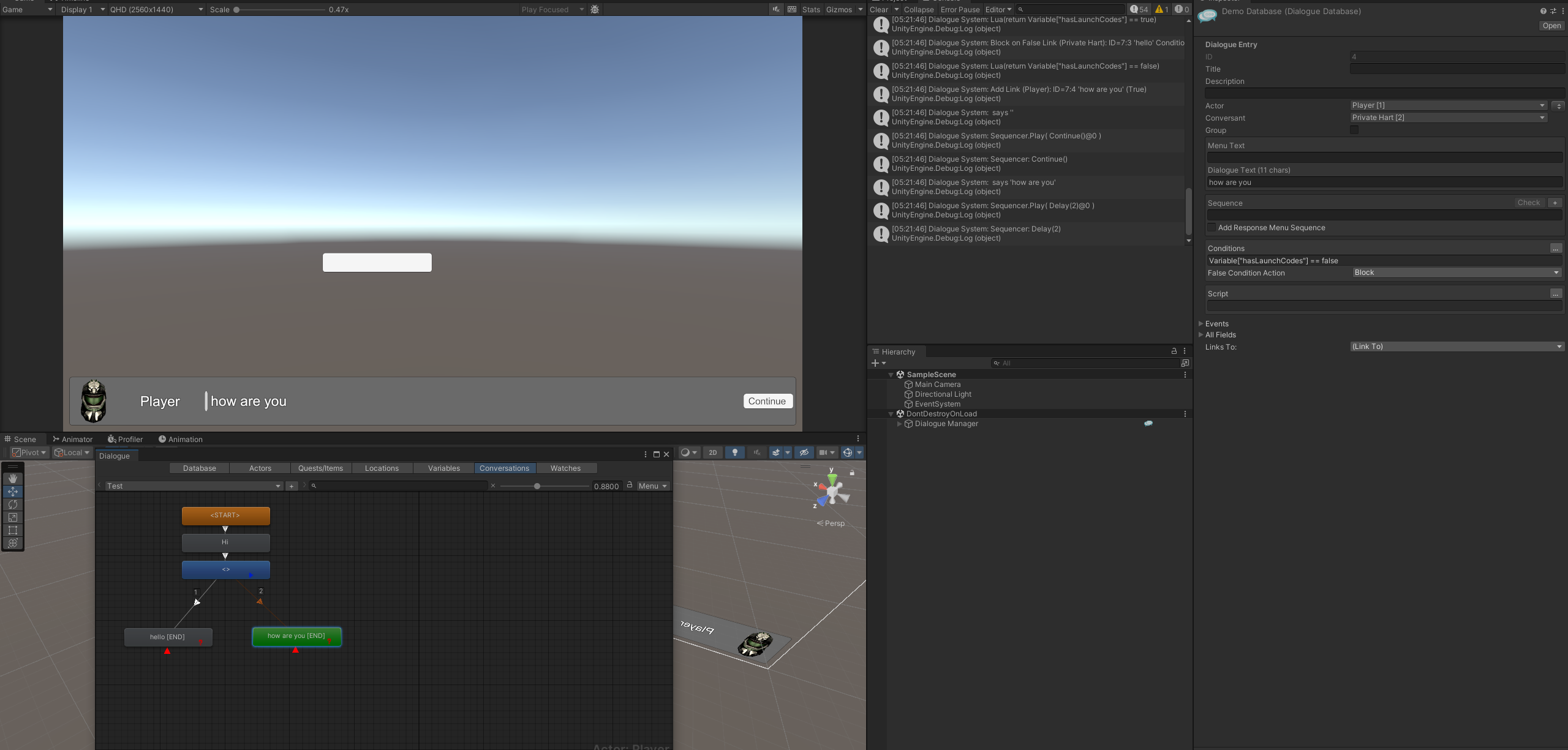This screenshot has height=750, width=1568.
Task: Click the Continue button in the dialogue UI
Action: click(768, 401)
